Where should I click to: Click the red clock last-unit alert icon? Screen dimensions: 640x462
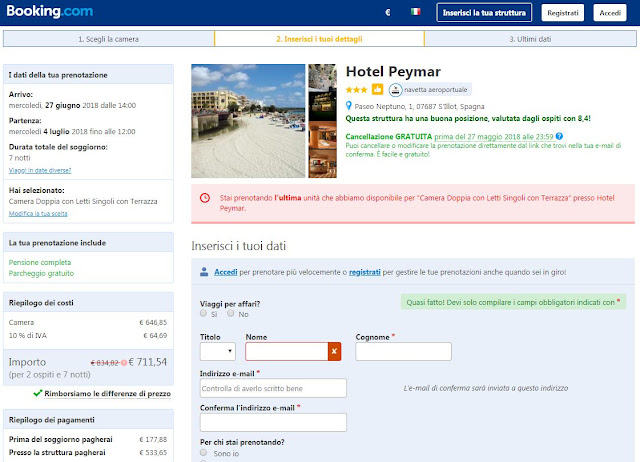(x=205, y=198)
